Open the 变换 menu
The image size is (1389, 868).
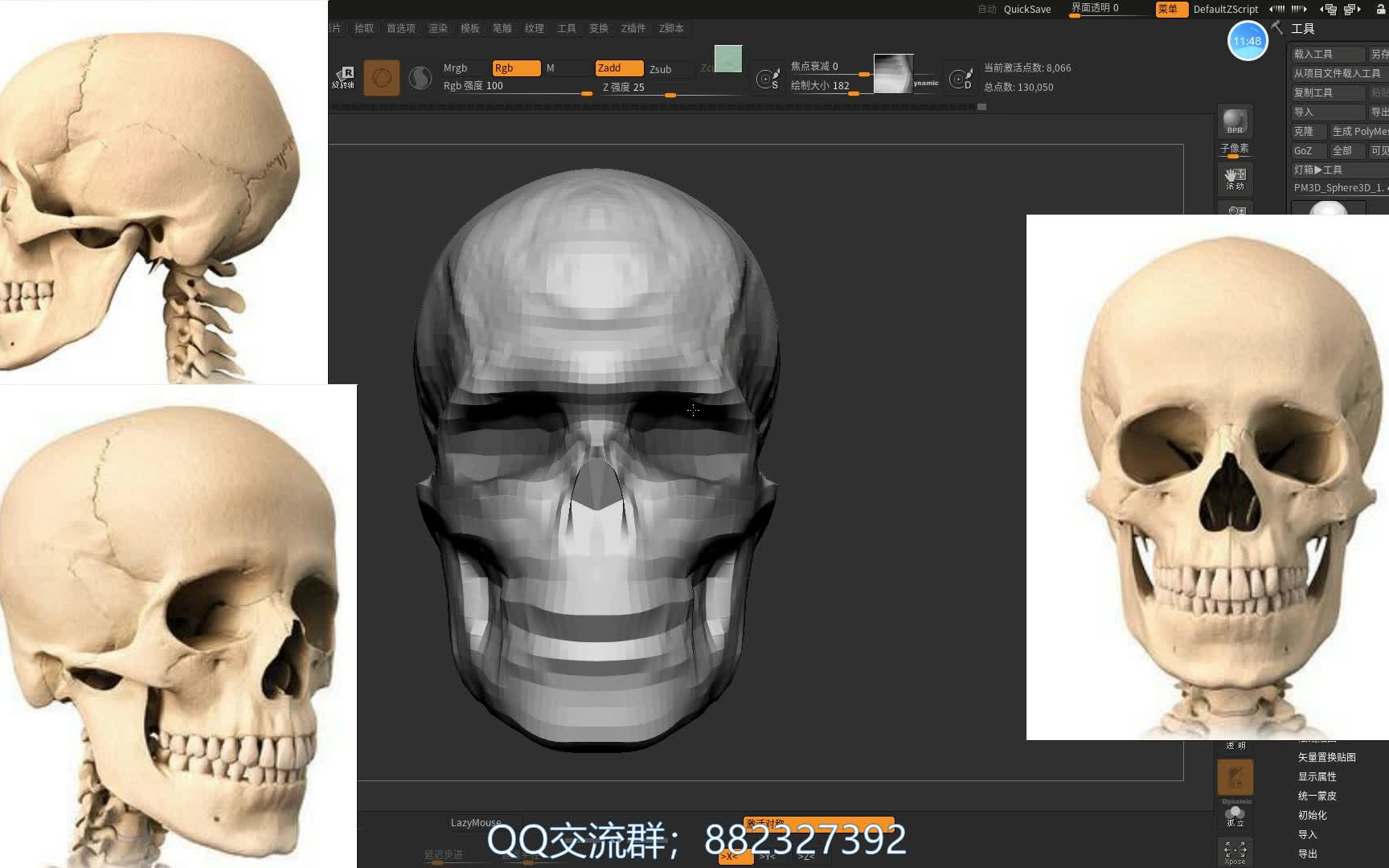coord(599,28)
